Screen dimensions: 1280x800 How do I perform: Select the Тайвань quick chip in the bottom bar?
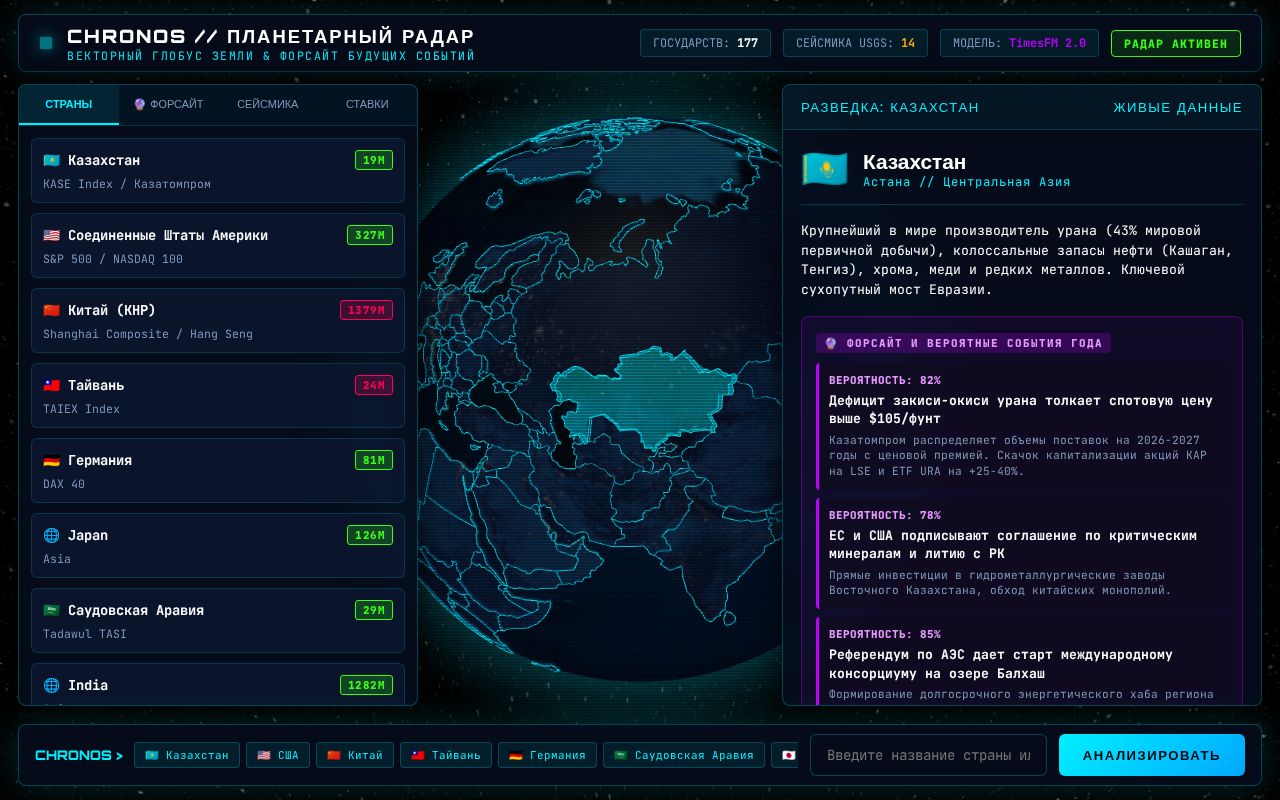(x=446, y=755)
